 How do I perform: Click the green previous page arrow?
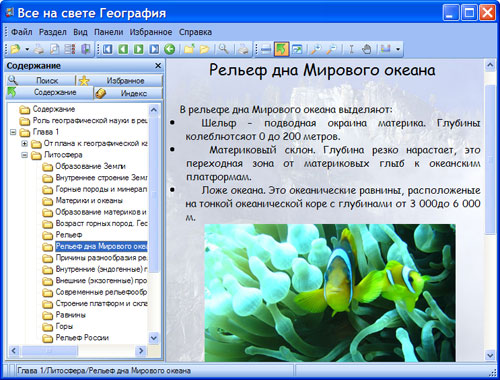pyautogui.click(x=123, y=49)
